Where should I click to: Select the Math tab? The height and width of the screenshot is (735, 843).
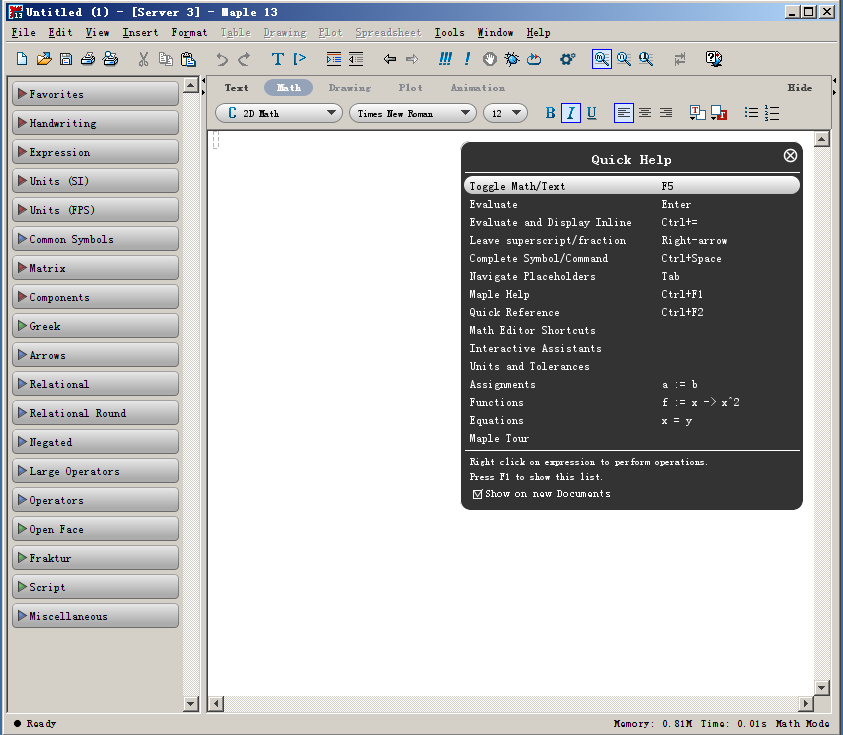[x=289, y=88]
